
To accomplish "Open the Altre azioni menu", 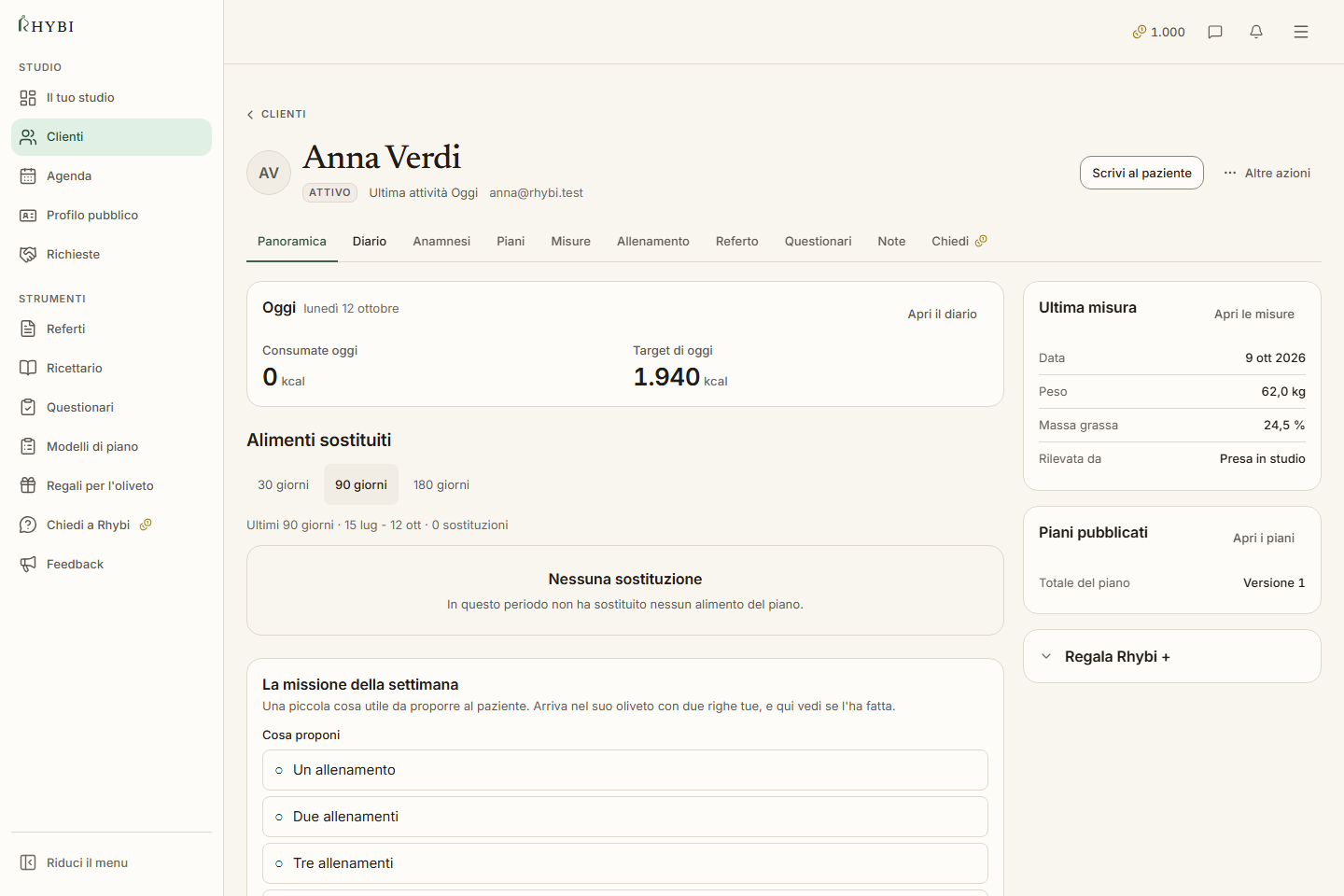I will [x=1267, y=173].
